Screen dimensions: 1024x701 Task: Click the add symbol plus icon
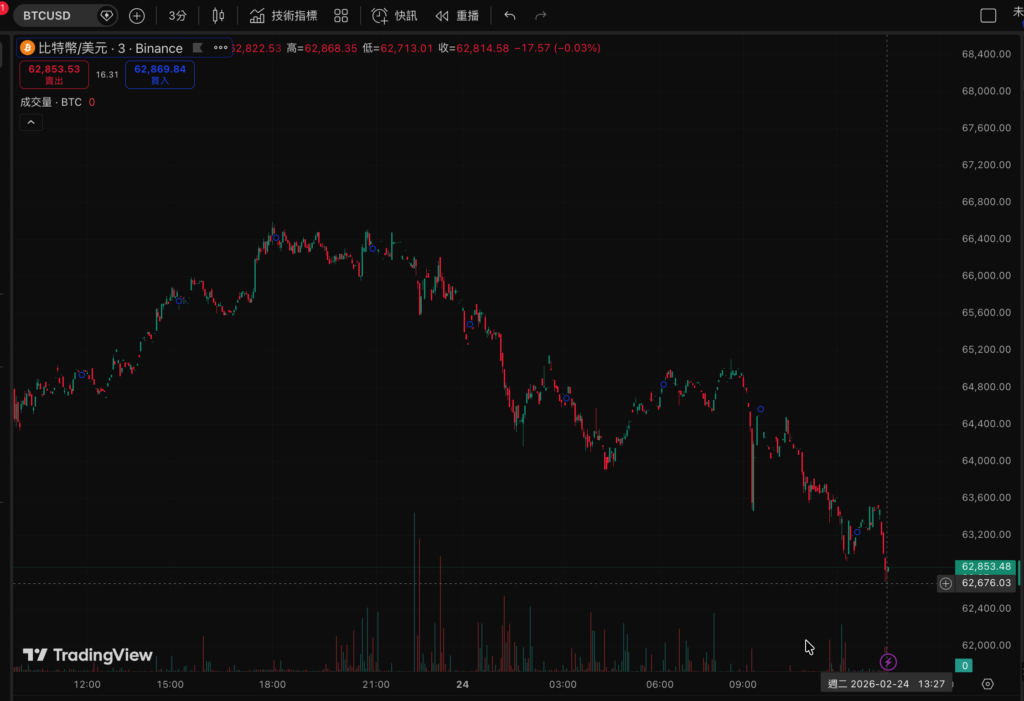(137, 16)
